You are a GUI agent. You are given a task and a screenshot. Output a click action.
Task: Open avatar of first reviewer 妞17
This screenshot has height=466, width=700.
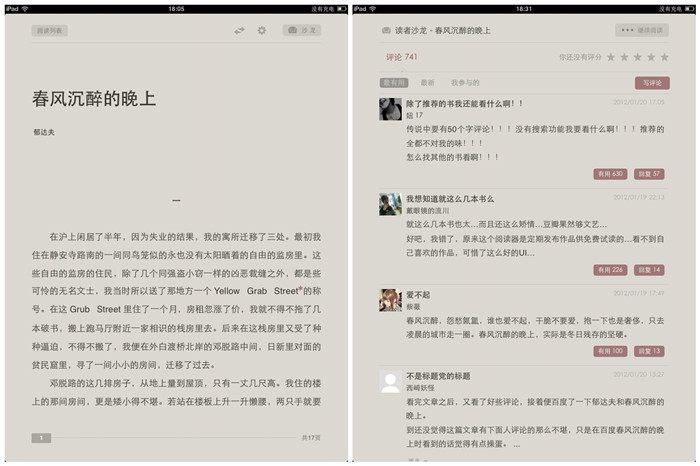pyautogui.click(x=390, y=109)
